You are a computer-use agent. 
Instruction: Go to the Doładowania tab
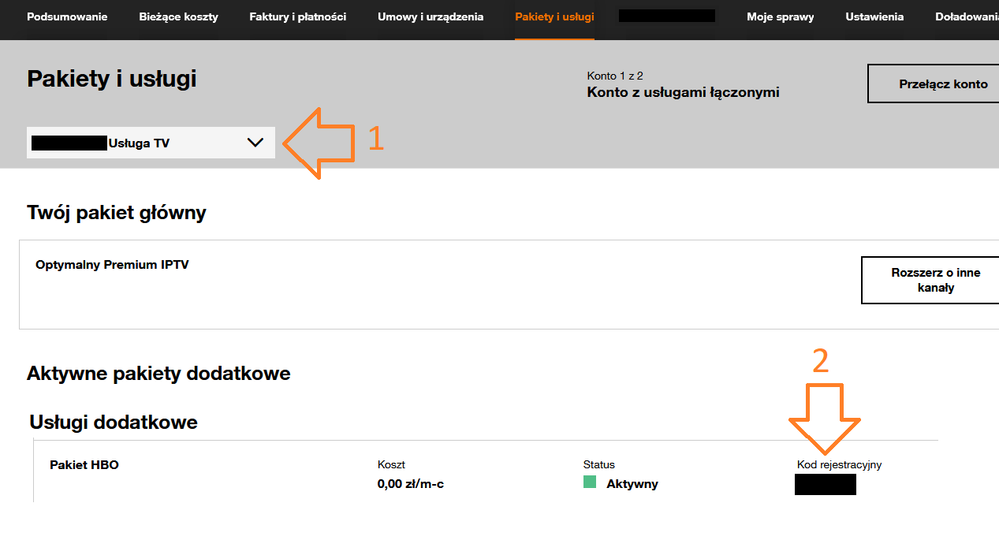pos(966,17)
